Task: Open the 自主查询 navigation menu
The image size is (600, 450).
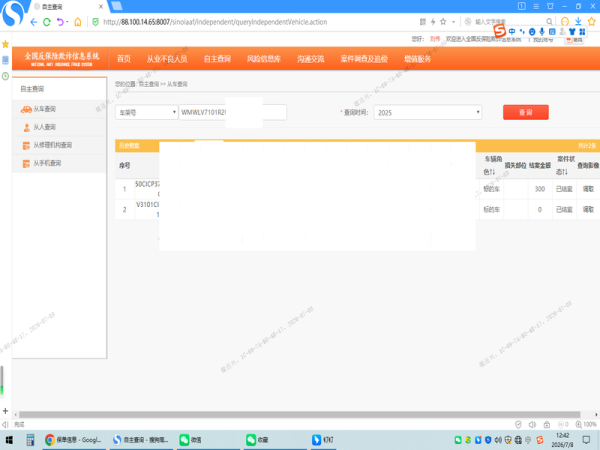Action: coord(217,59)
